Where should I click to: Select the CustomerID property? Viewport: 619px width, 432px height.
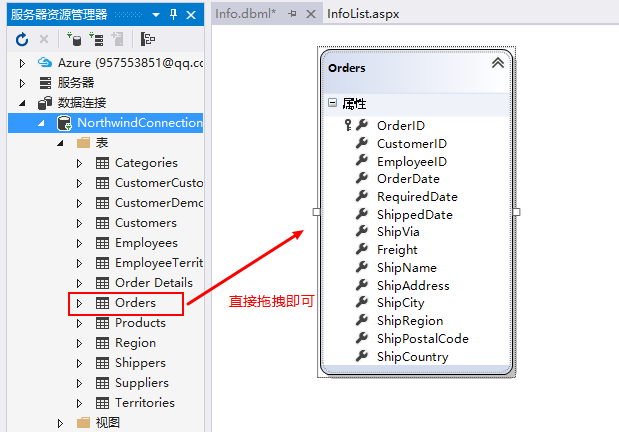[412, 144]
